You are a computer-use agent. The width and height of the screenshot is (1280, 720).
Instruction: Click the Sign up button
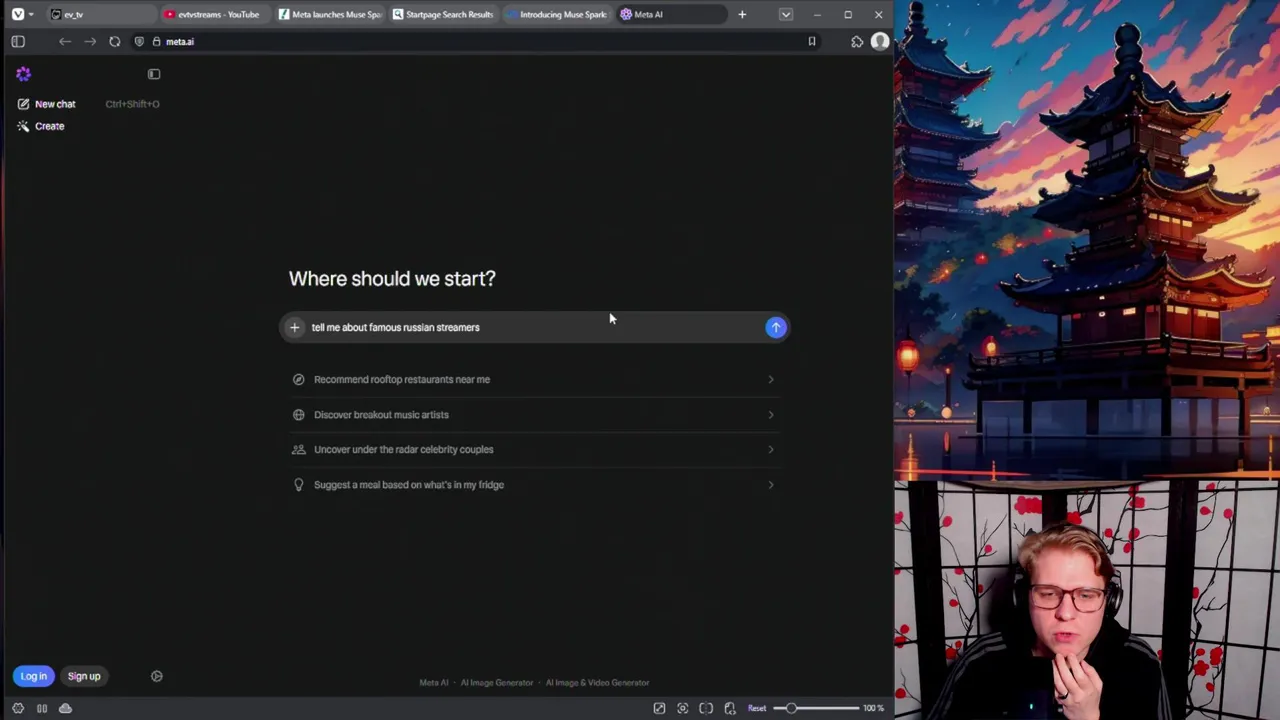(x=84, y=676)
